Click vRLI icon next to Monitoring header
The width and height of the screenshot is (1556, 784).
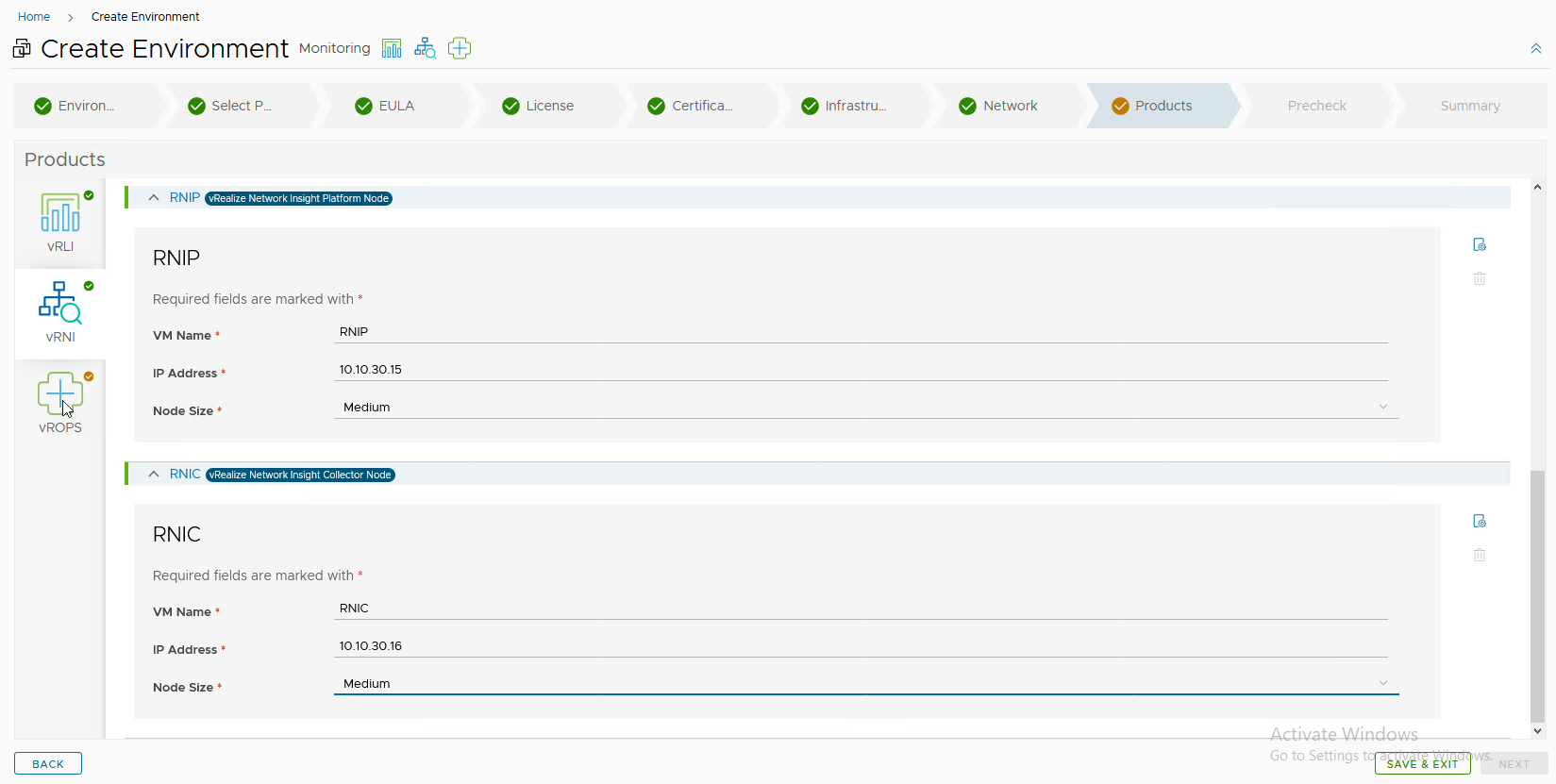coord(392,48)
